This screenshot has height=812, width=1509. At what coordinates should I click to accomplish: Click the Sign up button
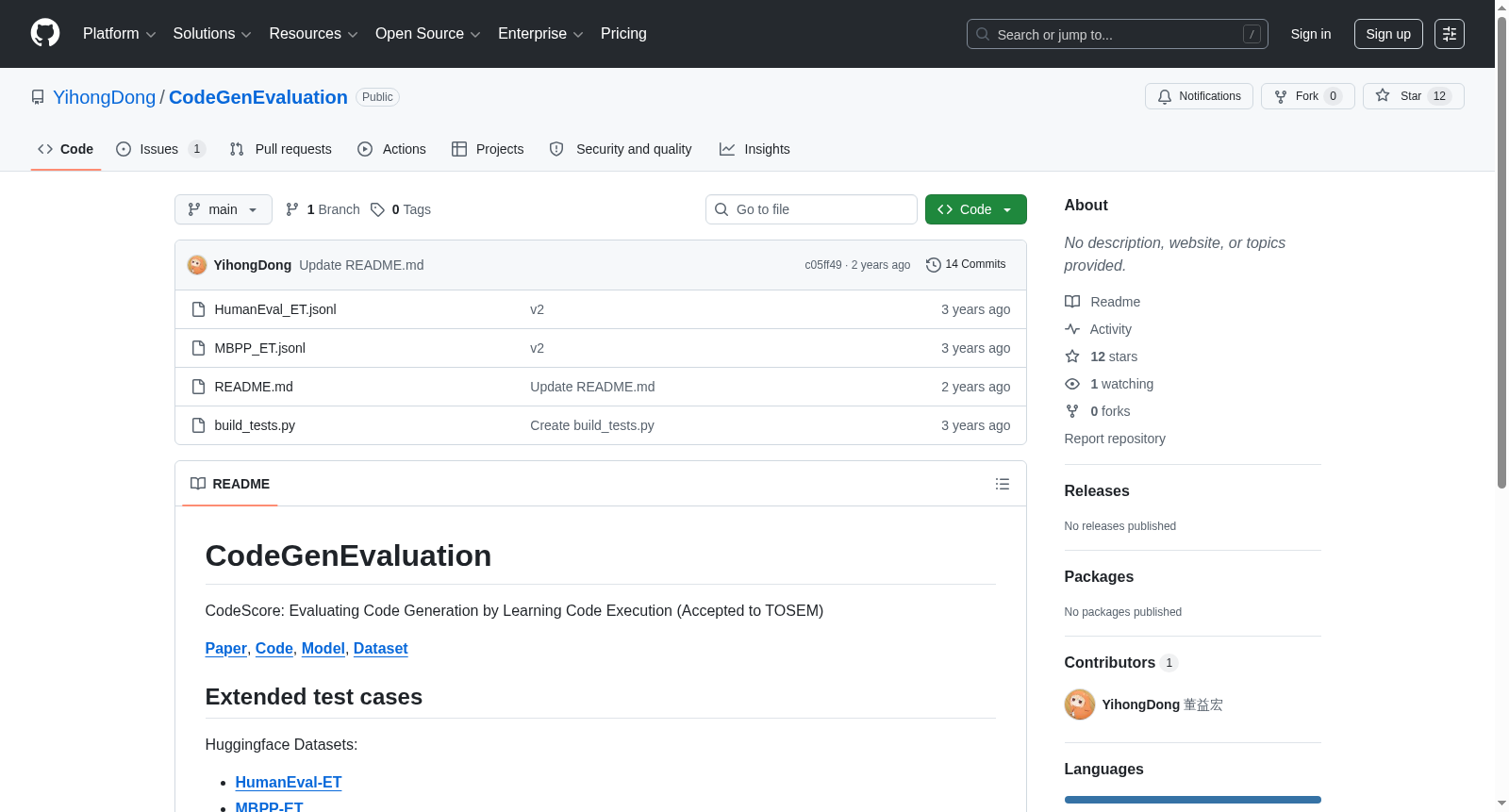[x=1388, y=34]
